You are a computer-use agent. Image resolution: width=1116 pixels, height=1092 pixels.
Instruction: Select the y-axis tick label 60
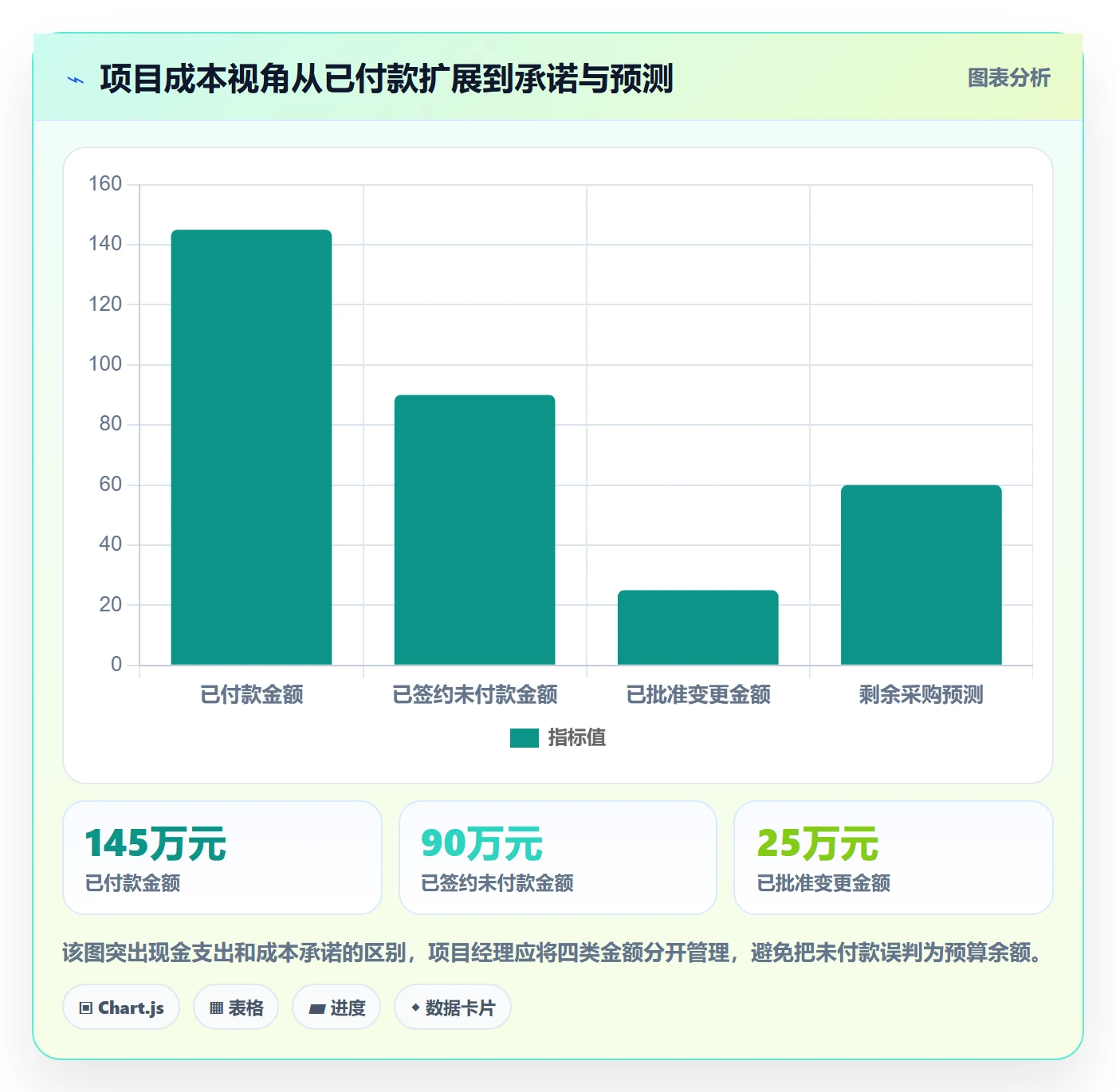pos(111,484)
